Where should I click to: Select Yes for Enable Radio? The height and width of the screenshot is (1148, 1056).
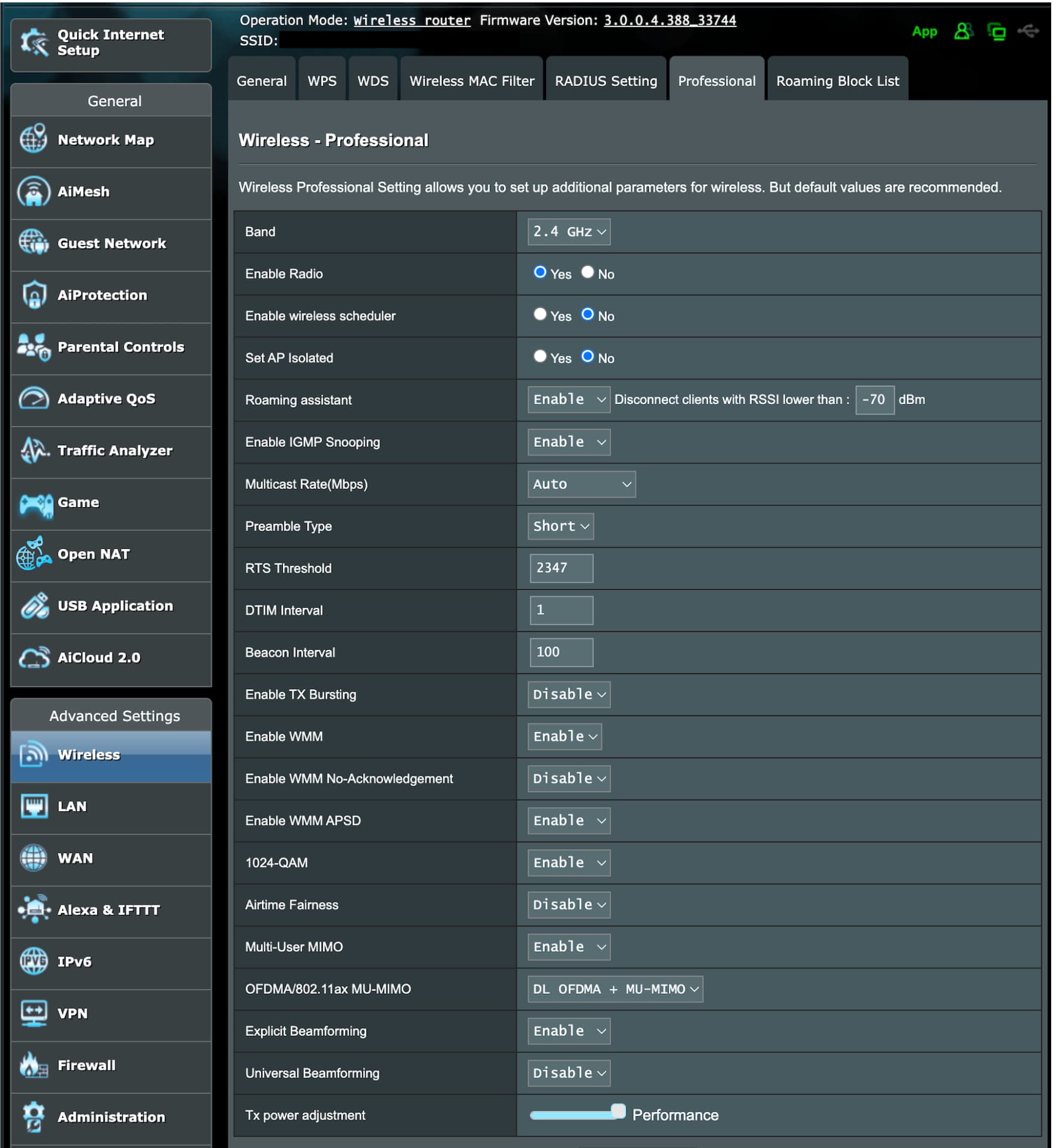[x=540, y=273]
